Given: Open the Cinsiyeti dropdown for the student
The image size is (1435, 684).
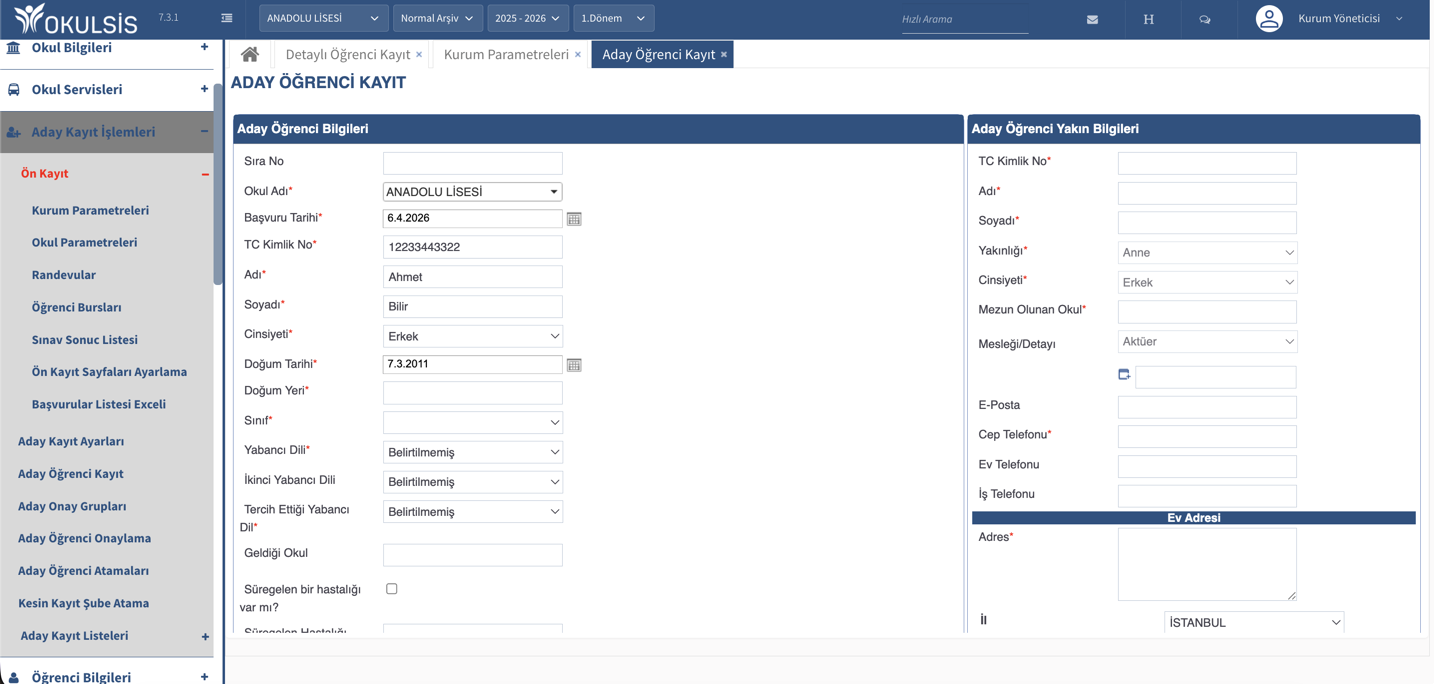Looking at the screenshot, I should [x=472, y=336].
